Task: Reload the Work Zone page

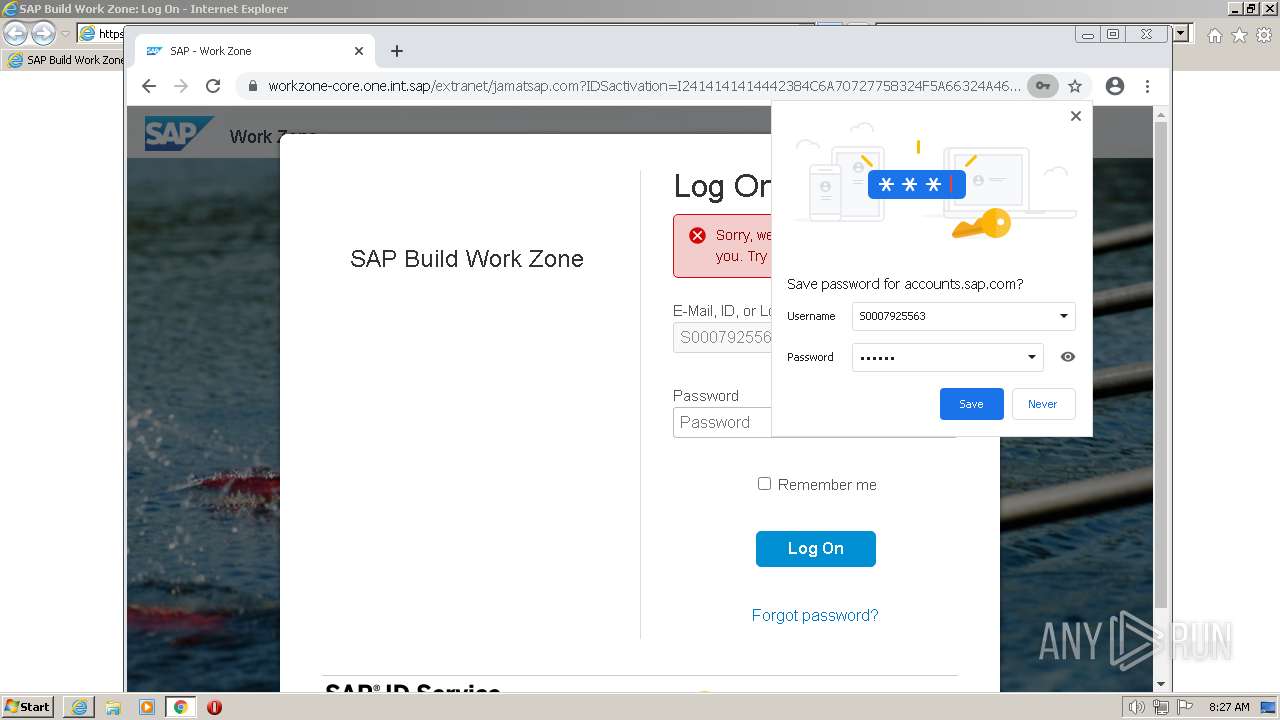Action: pos(213,86)
